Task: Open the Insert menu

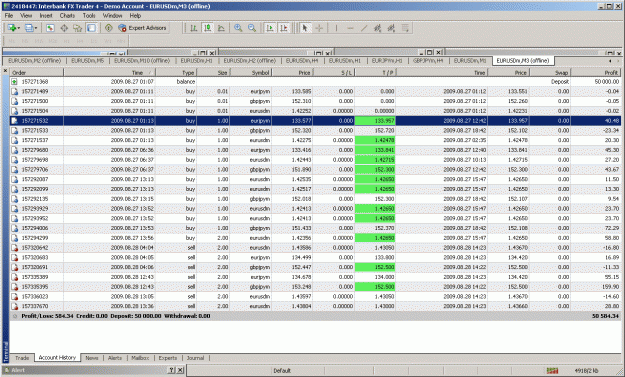Action: coord(46,16)
